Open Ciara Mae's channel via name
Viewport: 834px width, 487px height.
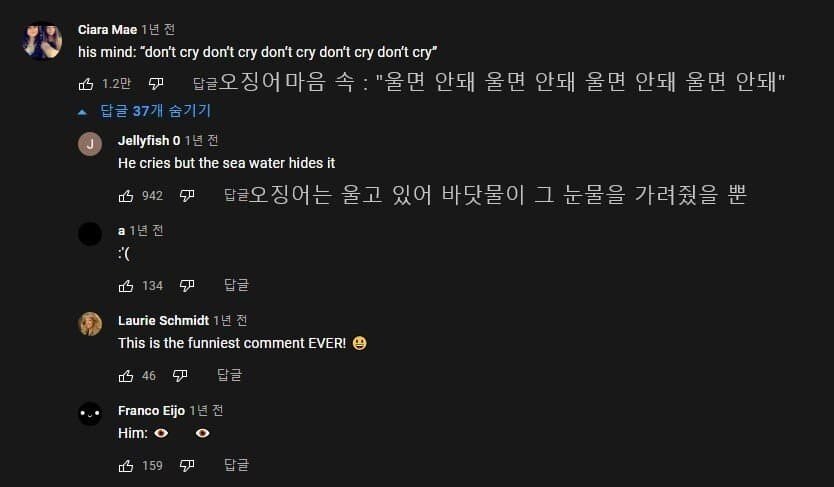[107, 29]
